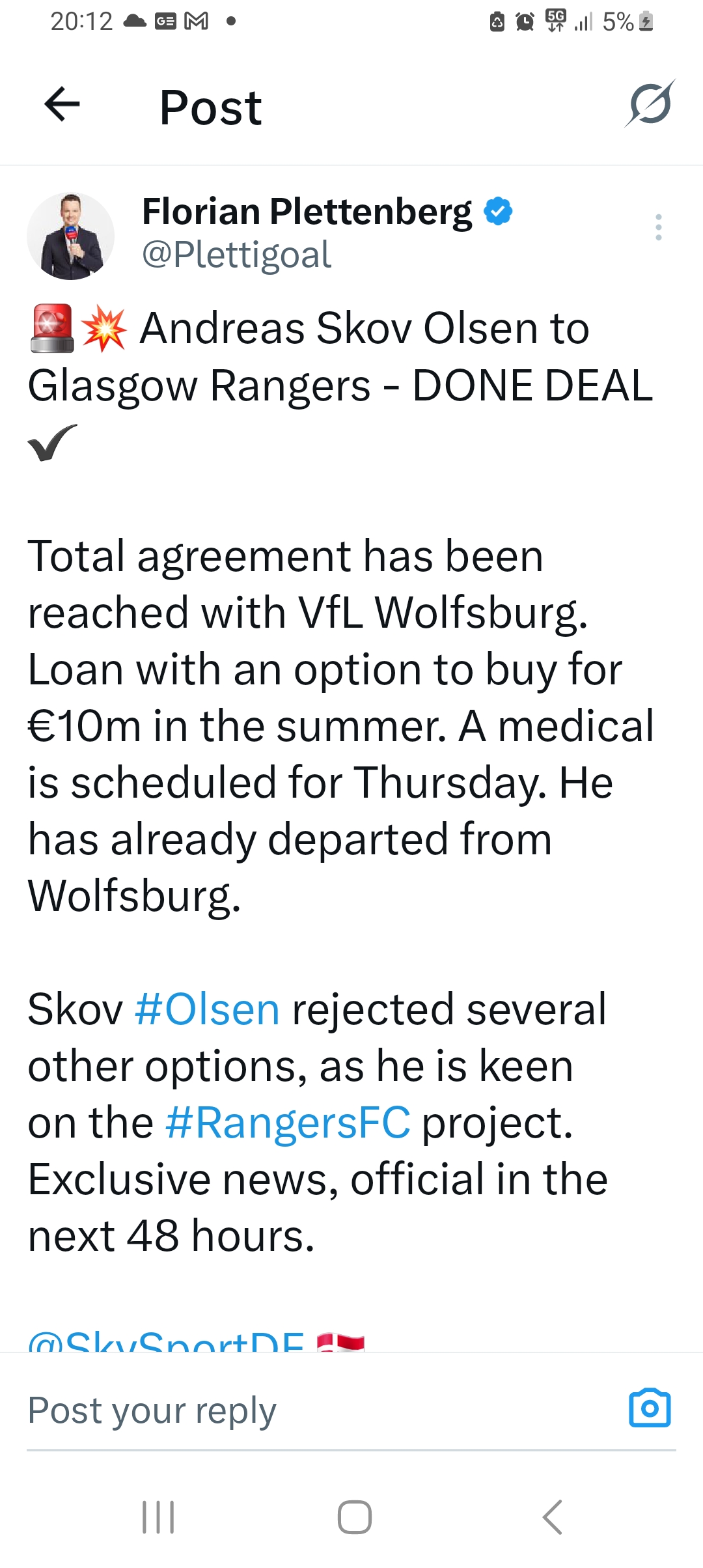Tap the camera icon in reply bar
Image resolution: width=703 pixels, height=1568 pixels.
(x=650, y=1409)
